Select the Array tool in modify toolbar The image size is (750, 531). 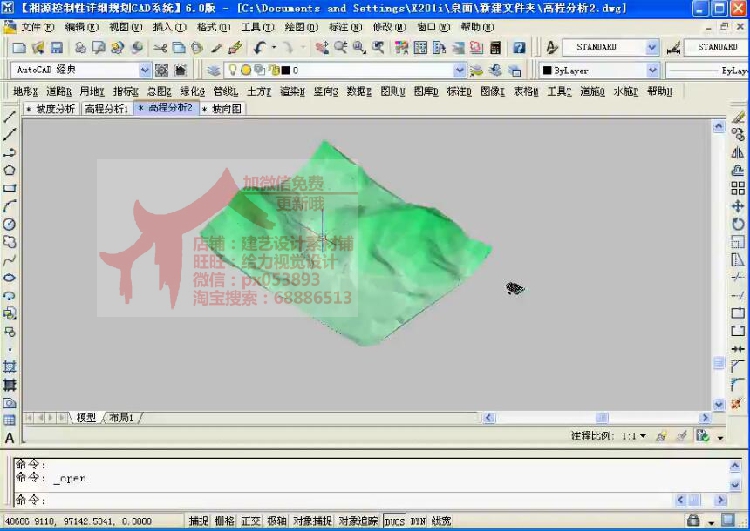(x=738, y=188)
